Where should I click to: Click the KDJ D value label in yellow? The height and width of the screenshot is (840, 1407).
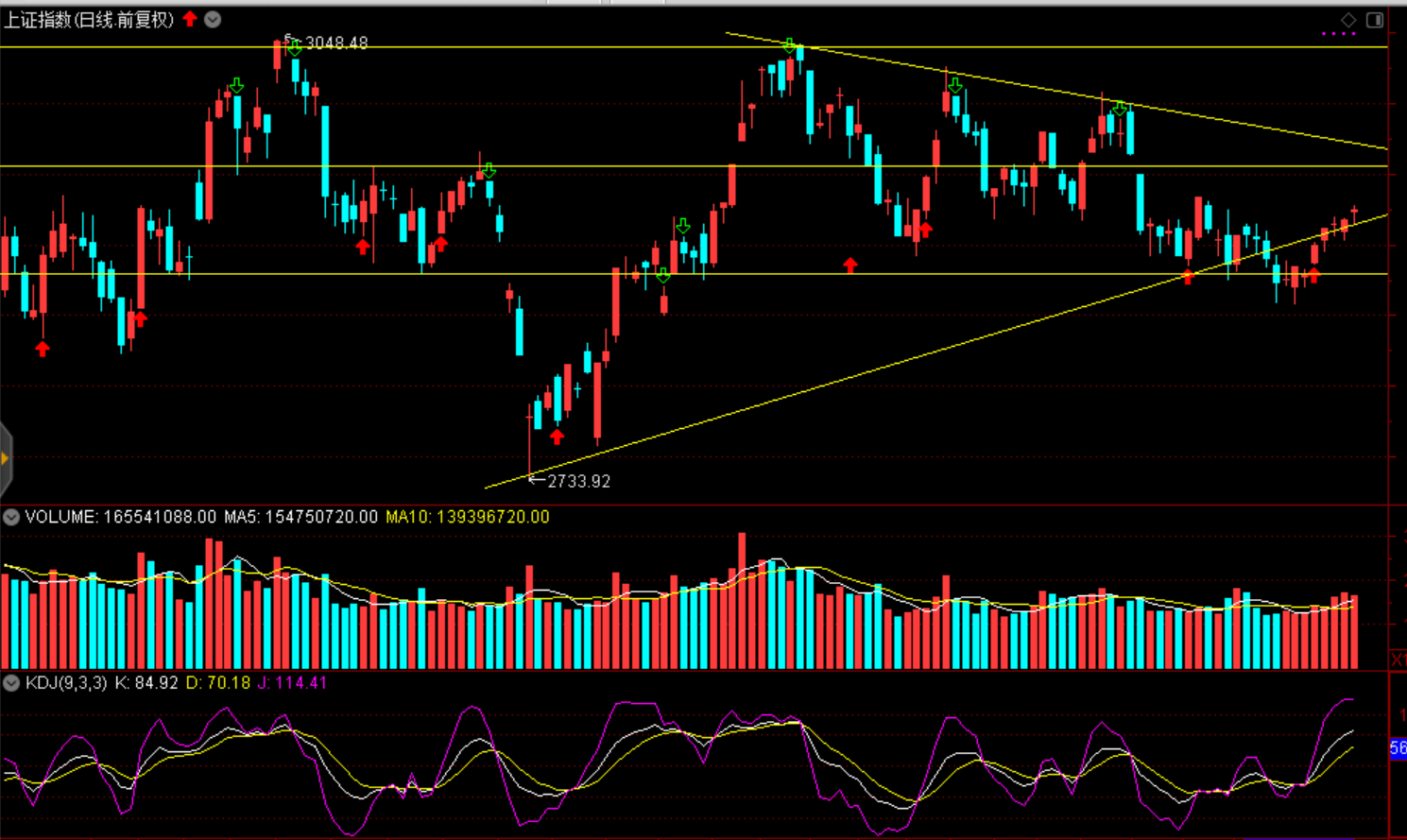coord(217,683)
